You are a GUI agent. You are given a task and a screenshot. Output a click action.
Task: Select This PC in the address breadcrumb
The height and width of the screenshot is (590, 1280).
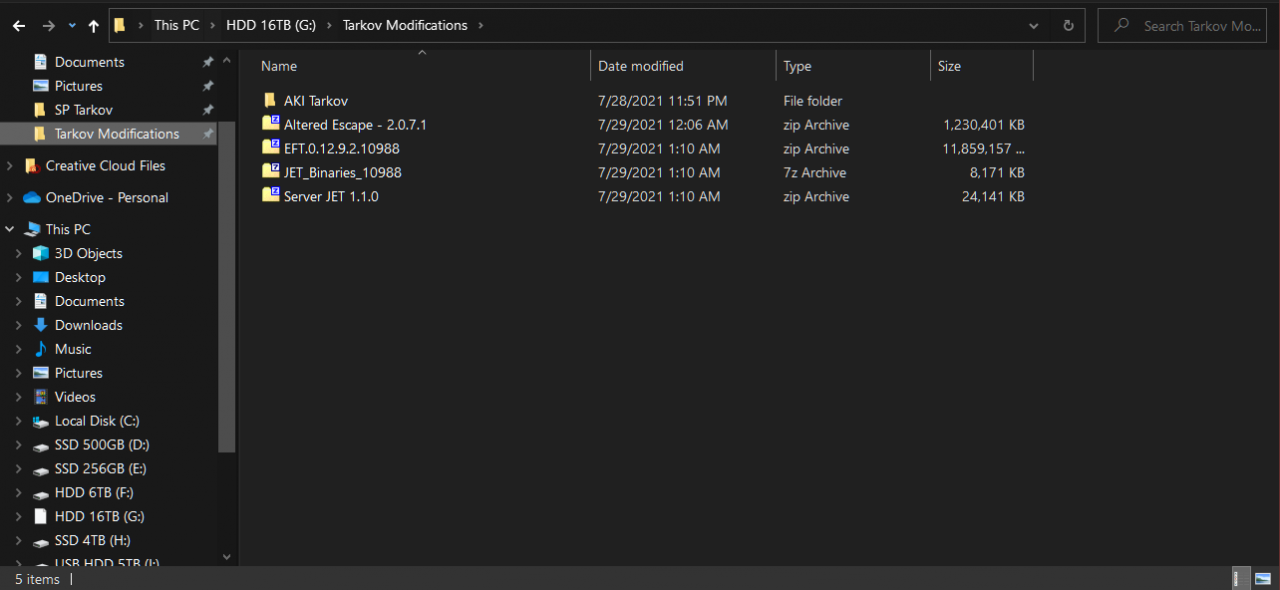coord(177,26)
